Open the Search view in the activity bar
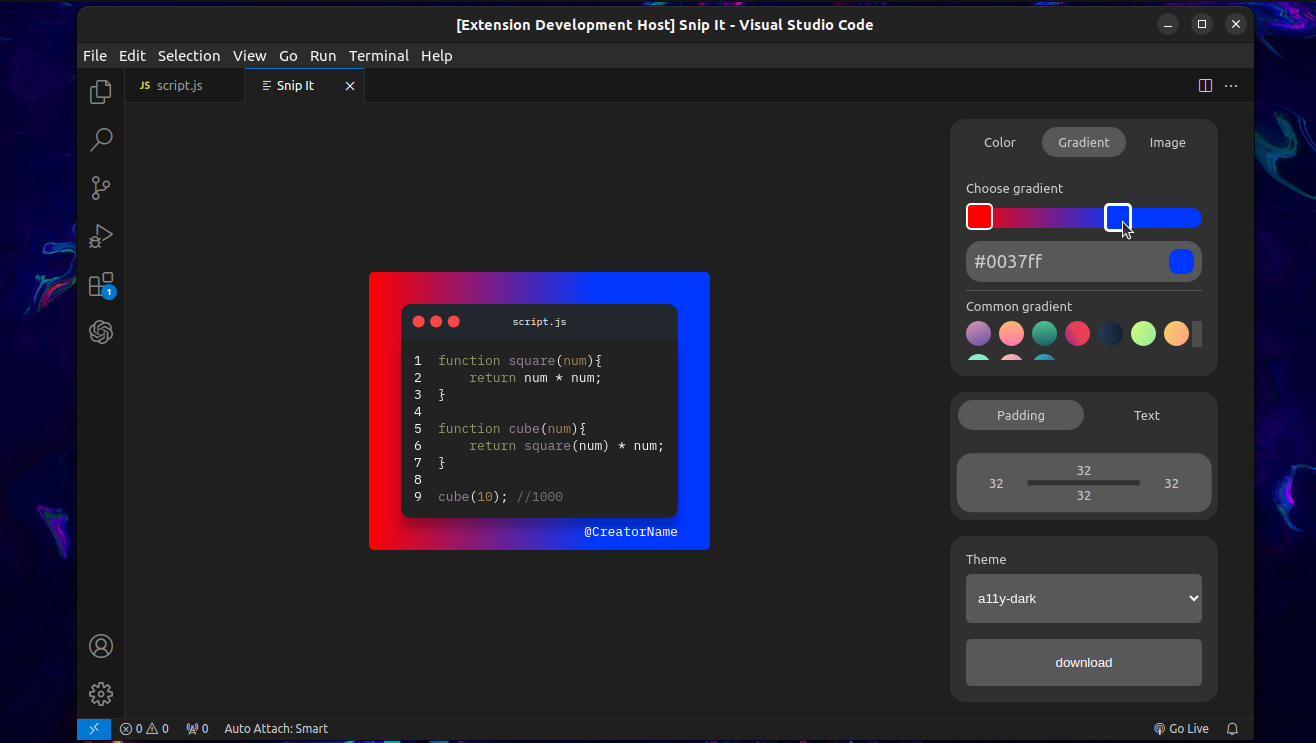Viewport: 1316px width, 743px height. click(x=100, y=139)
